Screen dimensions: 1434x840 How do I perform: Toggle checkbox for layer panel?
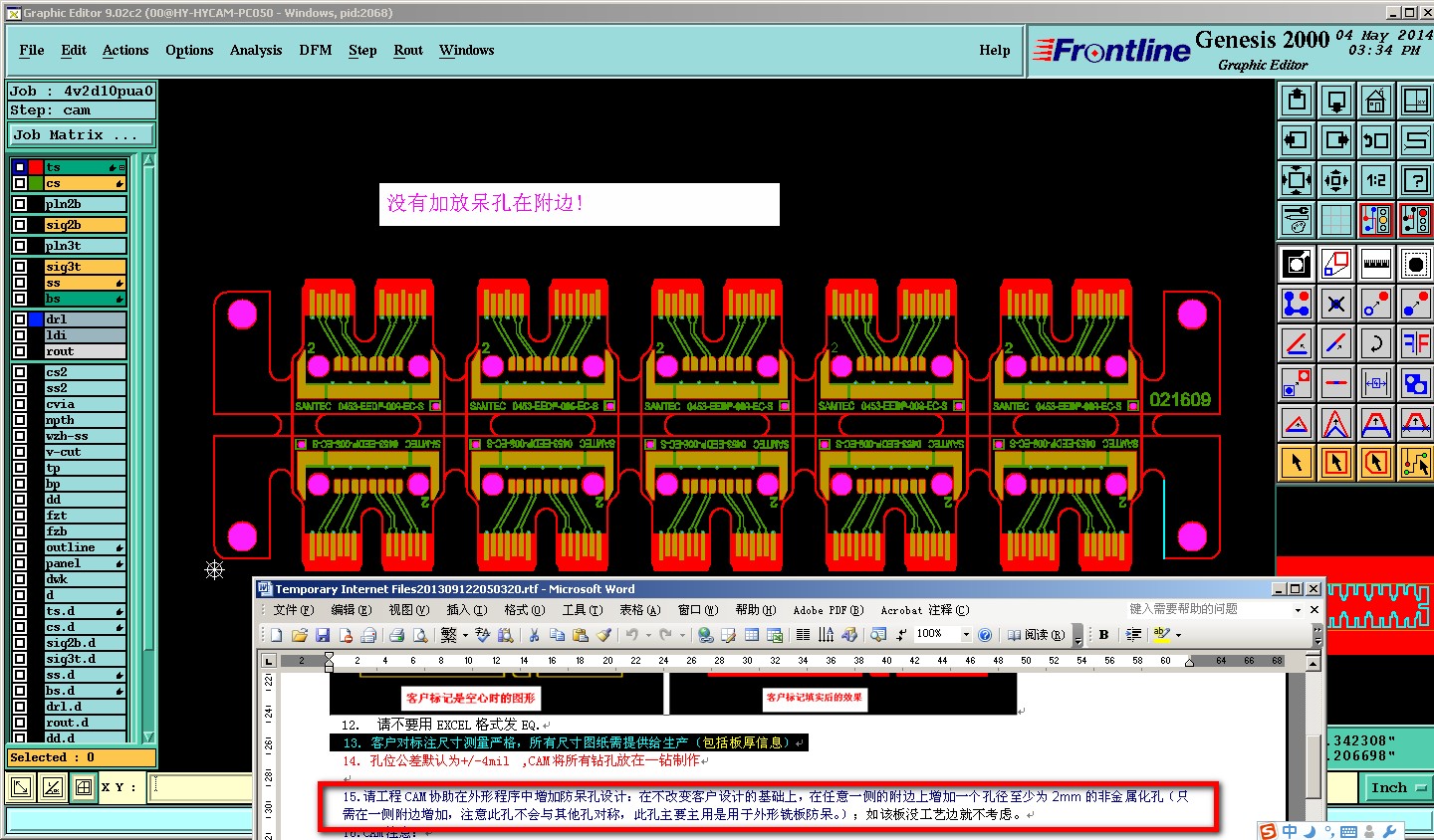[20, 563]
